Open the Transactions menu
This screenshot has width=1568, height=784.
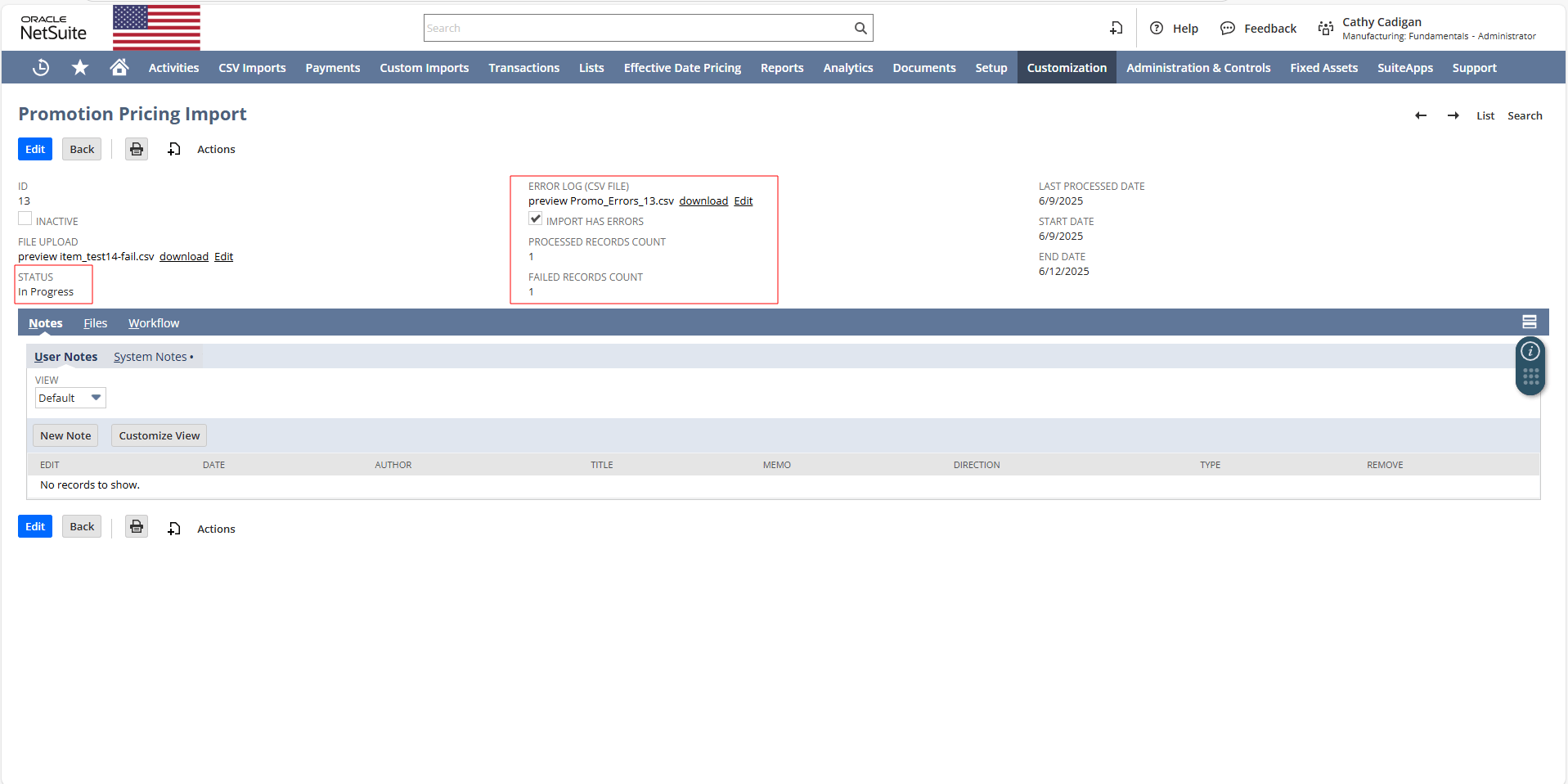[x=523, y=67]
